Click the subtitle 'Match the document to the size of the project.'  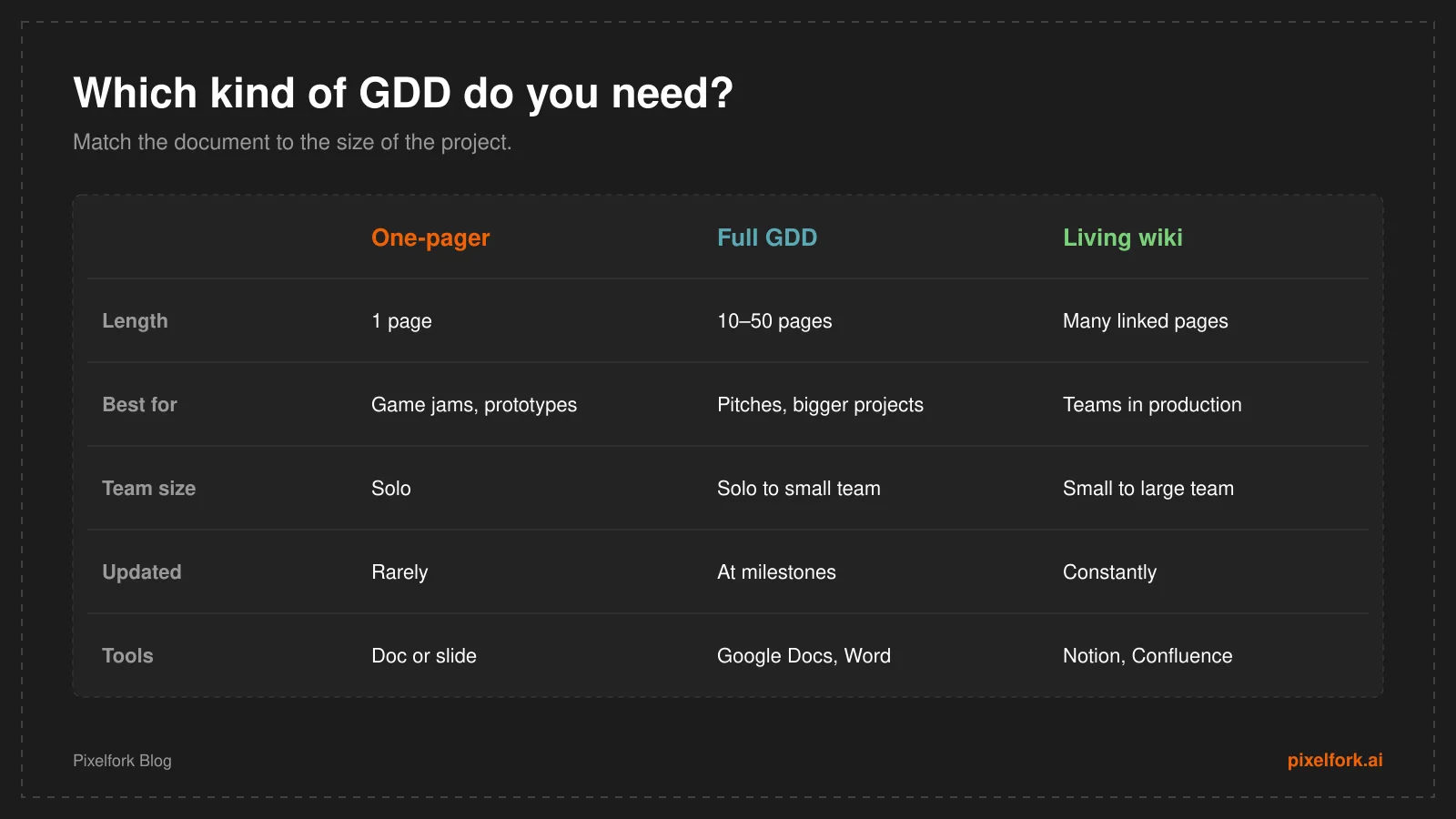click(x=292, y=143)
